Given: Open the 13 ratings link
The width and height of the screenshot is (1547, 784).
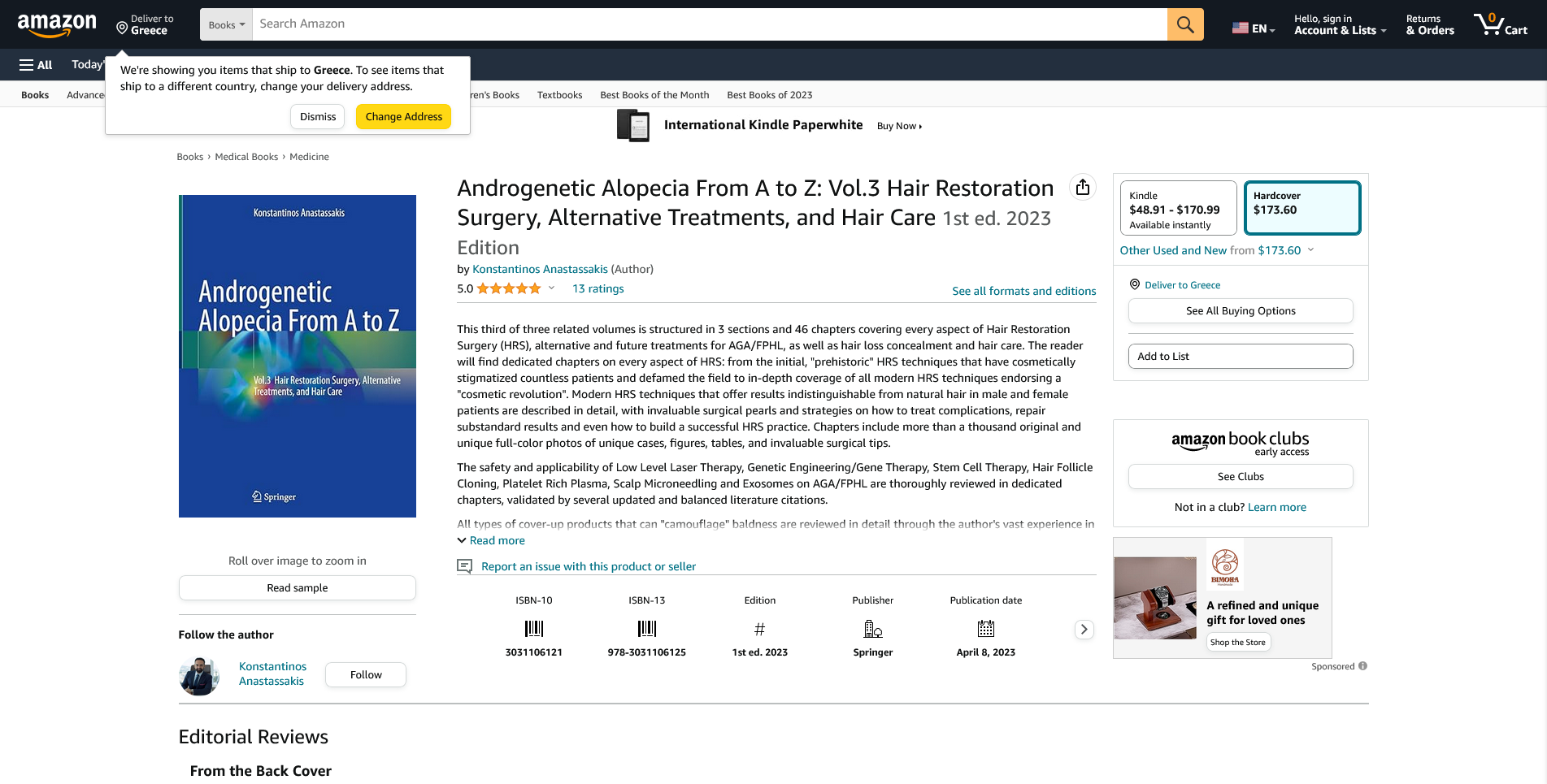Looking at the screenshot, I should [598, 288].
